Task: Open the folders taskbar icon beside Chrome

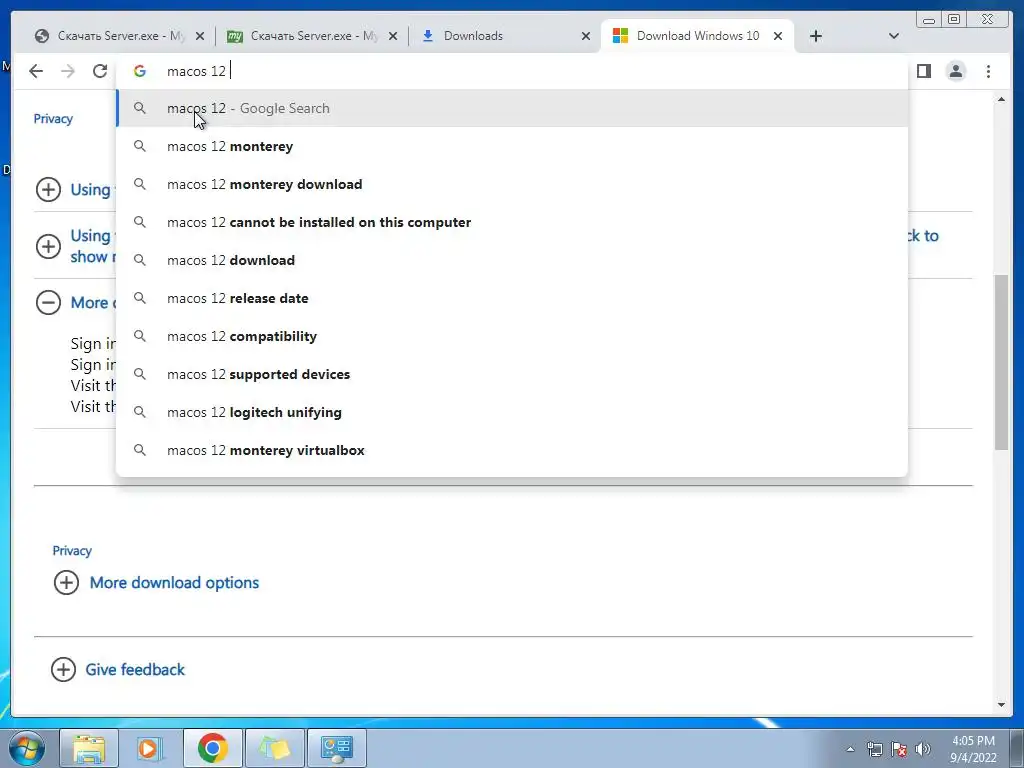Action: tap(274, 748)
